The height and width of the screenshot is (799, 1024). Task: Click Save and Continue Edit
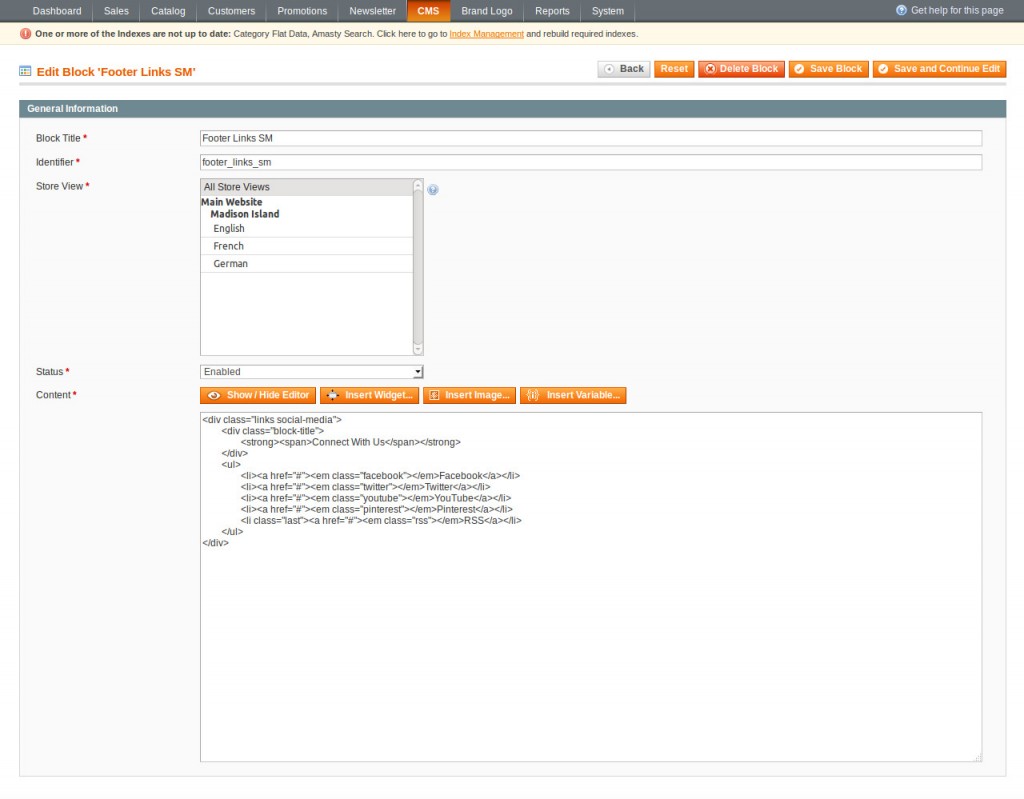[x=939, y=69]
